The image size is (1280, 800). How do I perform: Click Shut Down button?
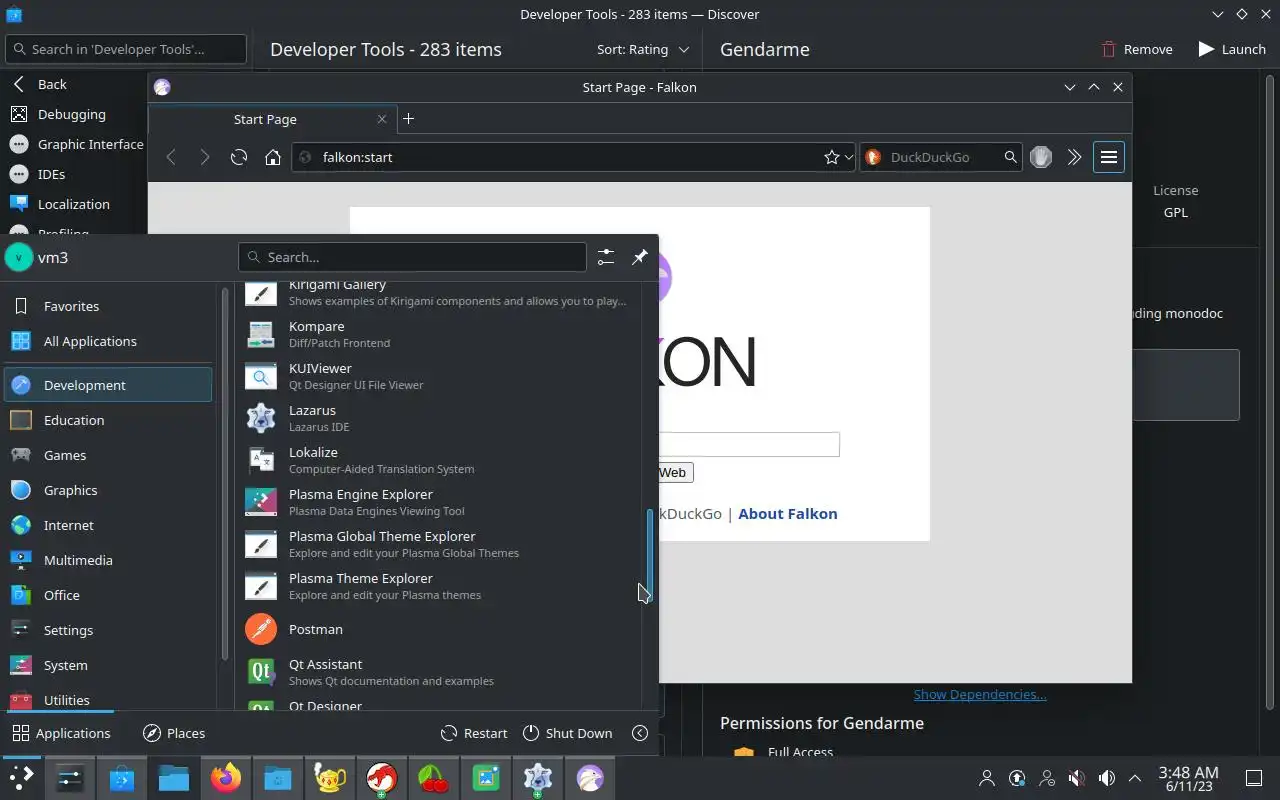567,733
